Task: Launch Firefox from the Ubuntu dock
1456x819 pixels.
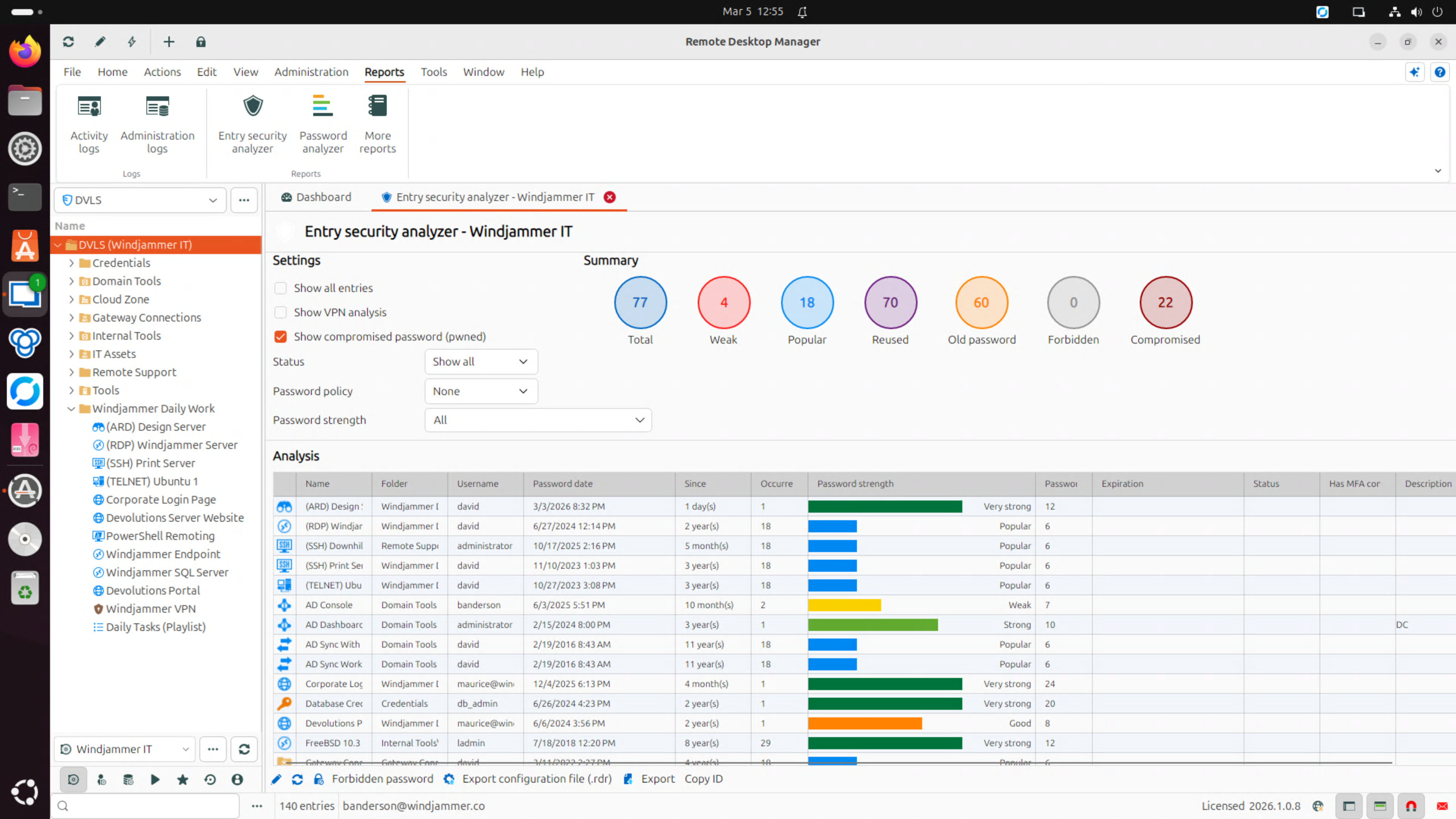Action: (x=25, y=51)
